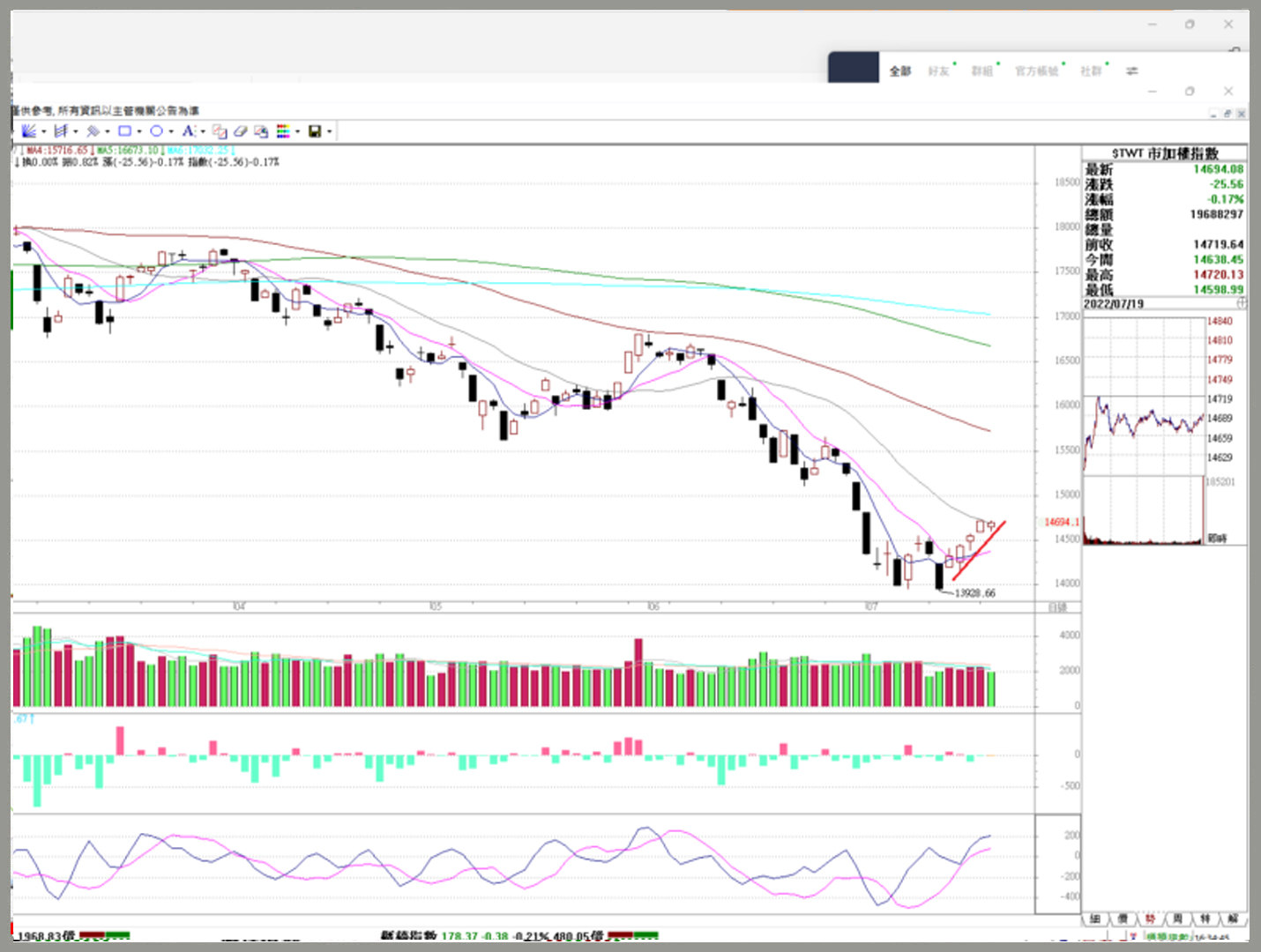
Task: Select the ellipse drawing tool
Action: pos(156,131)
